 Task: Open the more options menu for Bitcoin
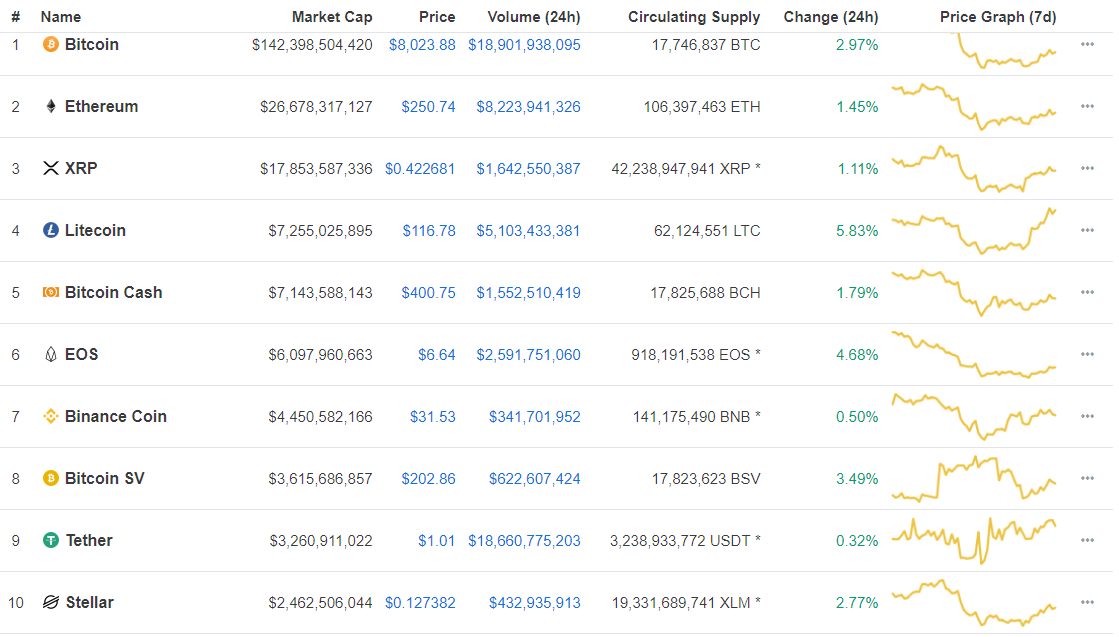pos(1088,44)
